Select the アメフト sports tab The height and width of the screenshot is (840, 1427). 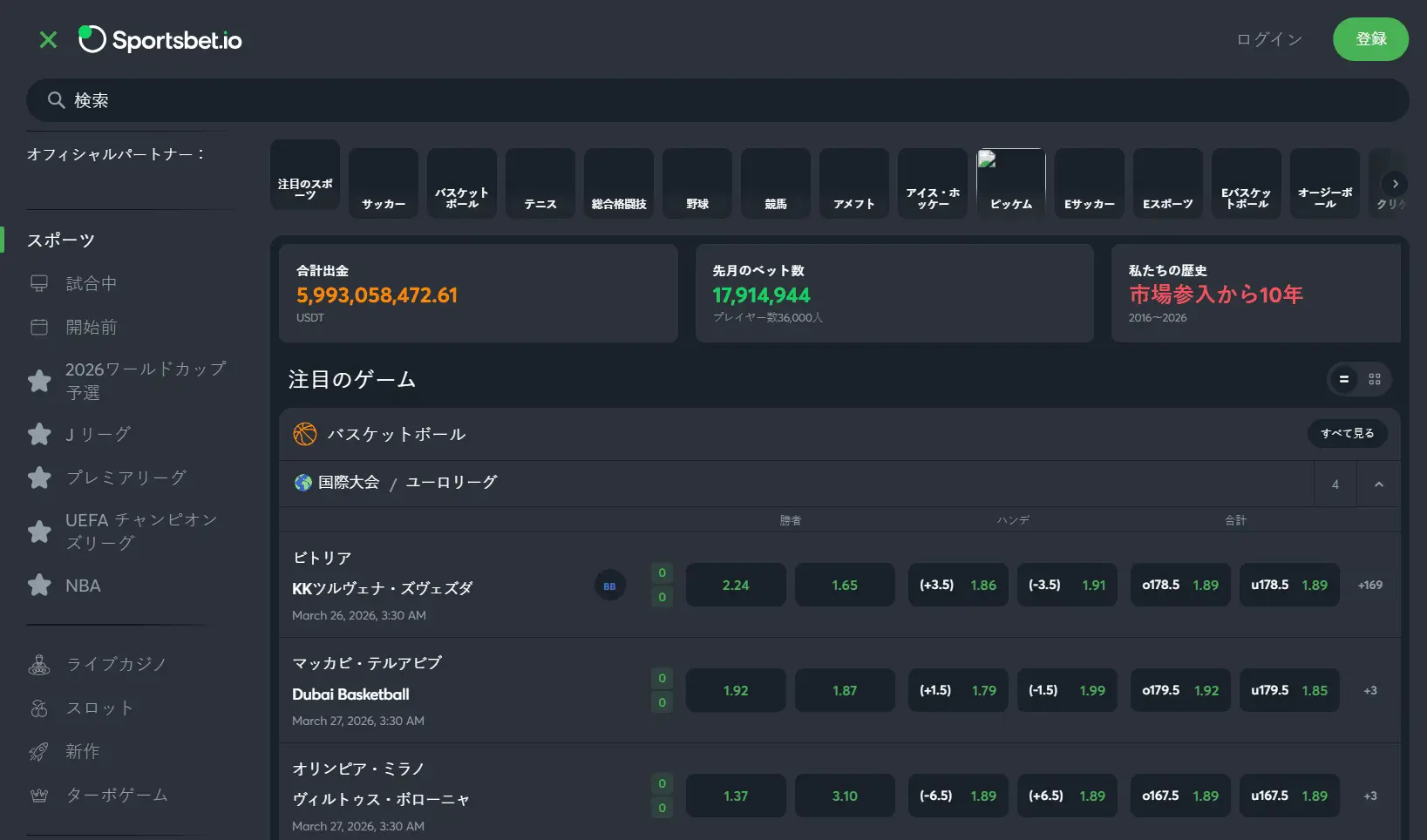[x=854, y=183]
